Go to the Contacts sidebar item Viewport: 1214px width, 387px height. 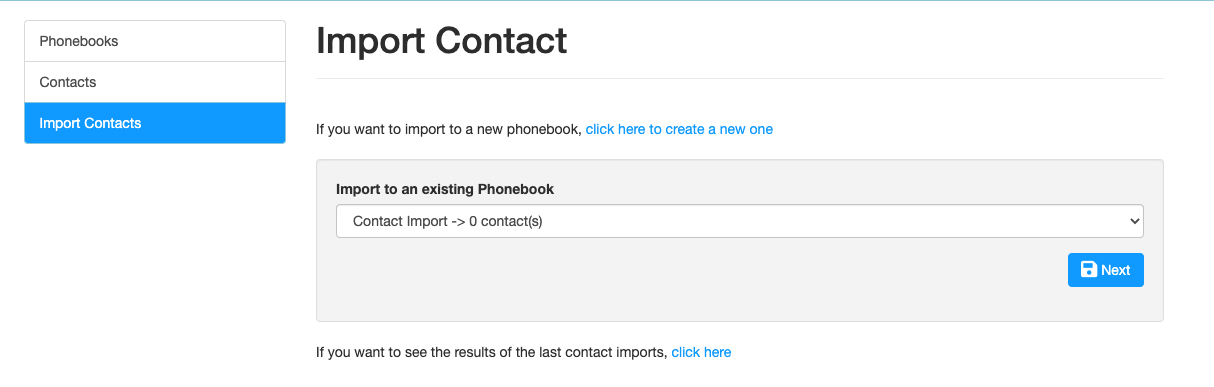155,82
